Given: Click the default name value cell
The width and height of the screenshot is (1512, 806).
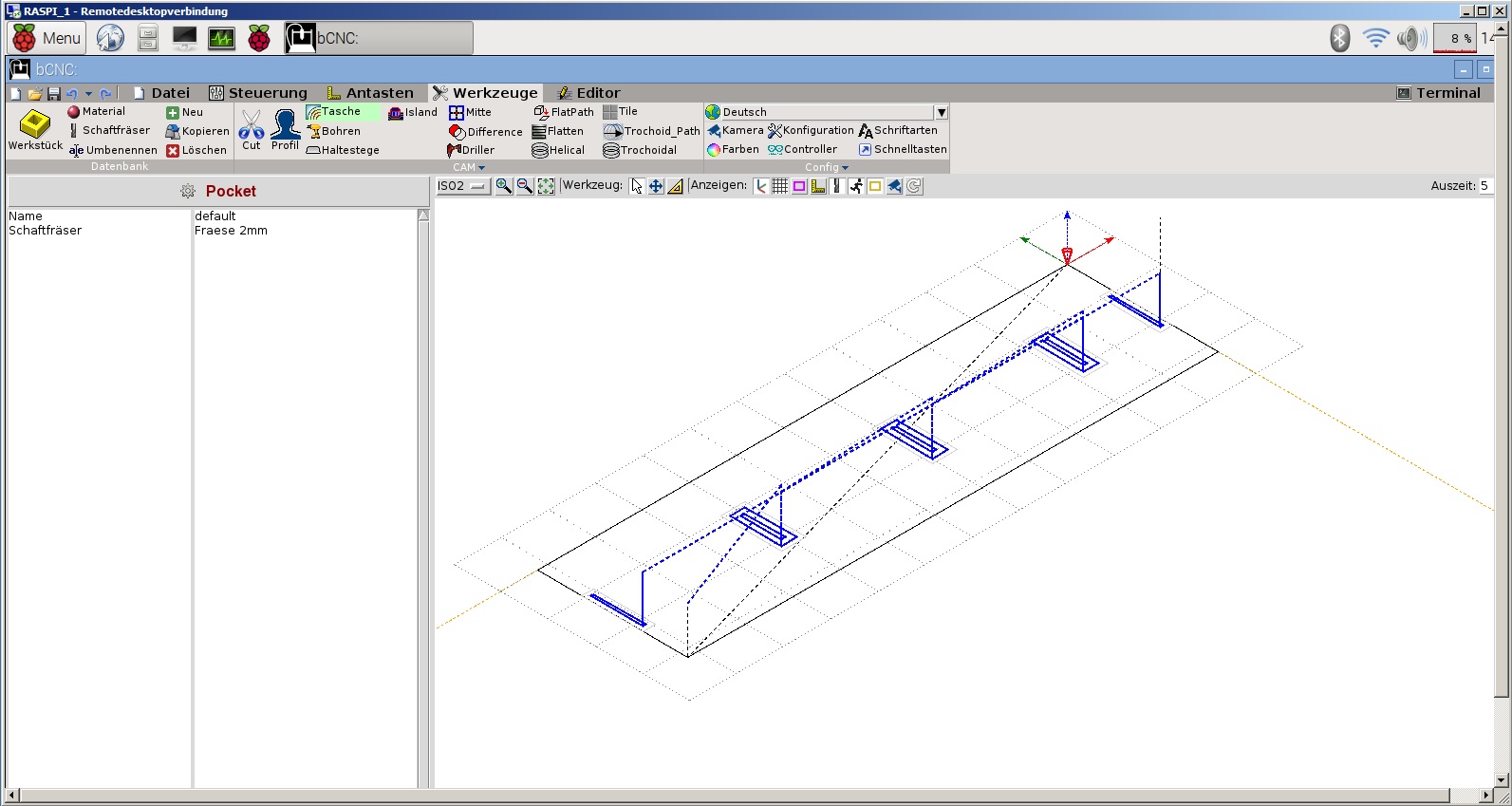Looking at the screenshot, I should [x=305, y=216].
